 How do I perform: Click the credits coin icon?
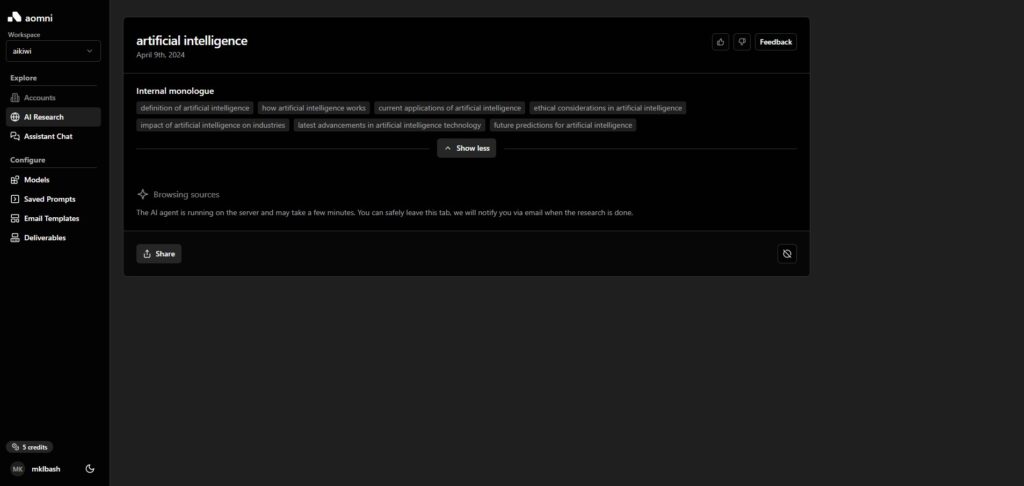pos(16,447)
